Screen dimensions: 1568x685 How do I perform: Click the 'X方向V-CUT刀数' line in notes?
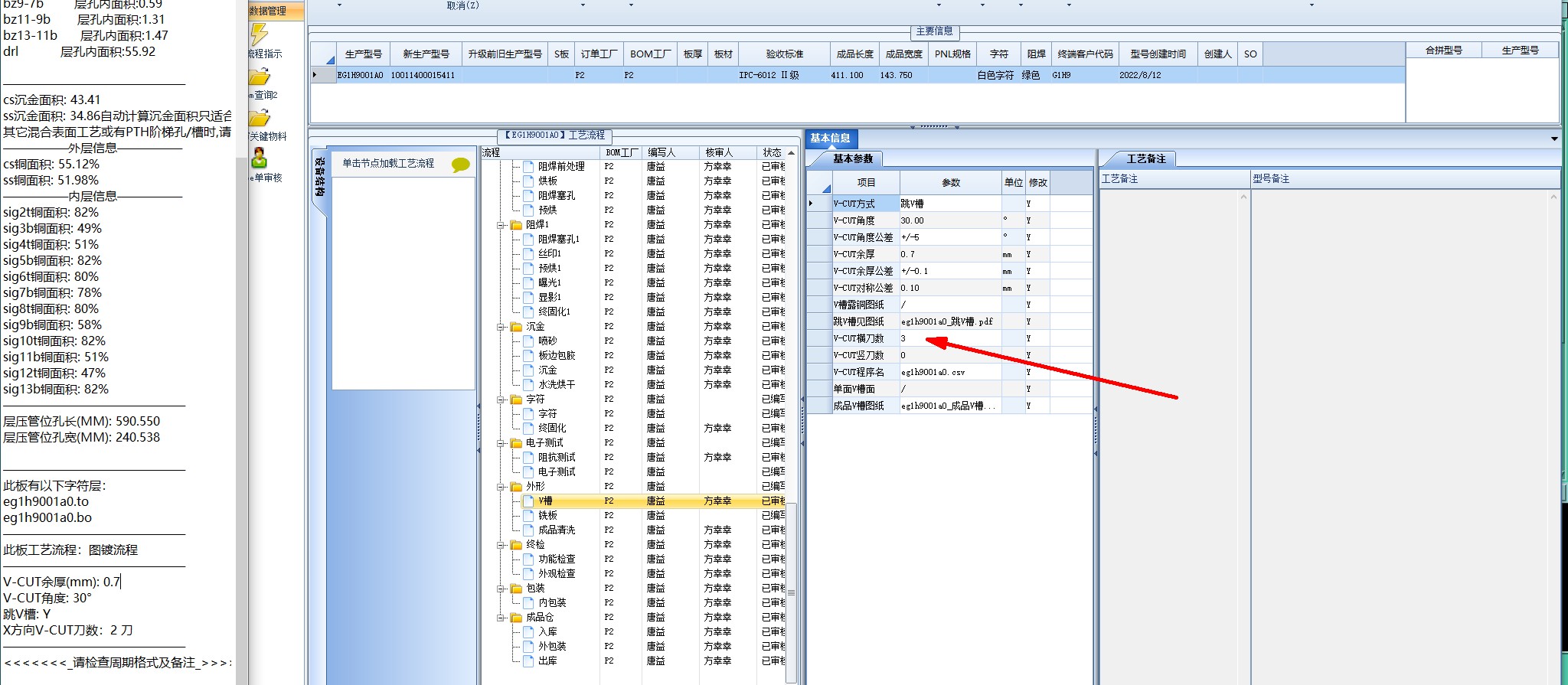(x=68, y=630)
